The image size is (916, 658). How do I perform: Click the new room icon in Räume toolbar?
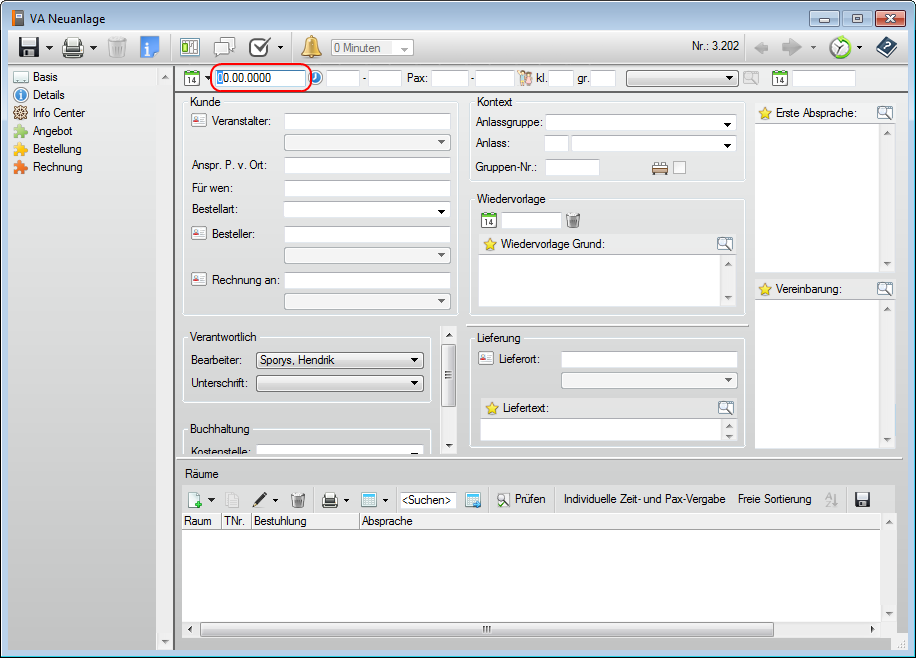click(x=194, y=499)
